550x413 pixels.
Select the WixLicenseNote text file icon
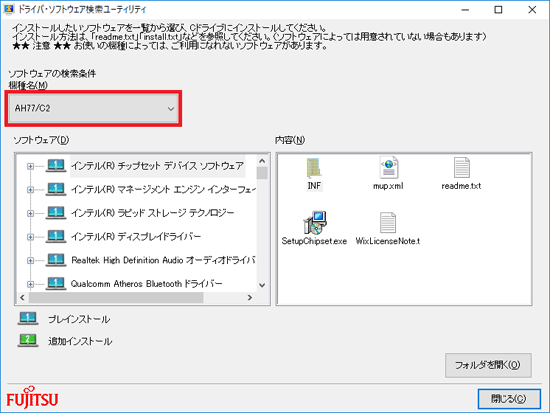pyautogui.click(x=388, y=222)
